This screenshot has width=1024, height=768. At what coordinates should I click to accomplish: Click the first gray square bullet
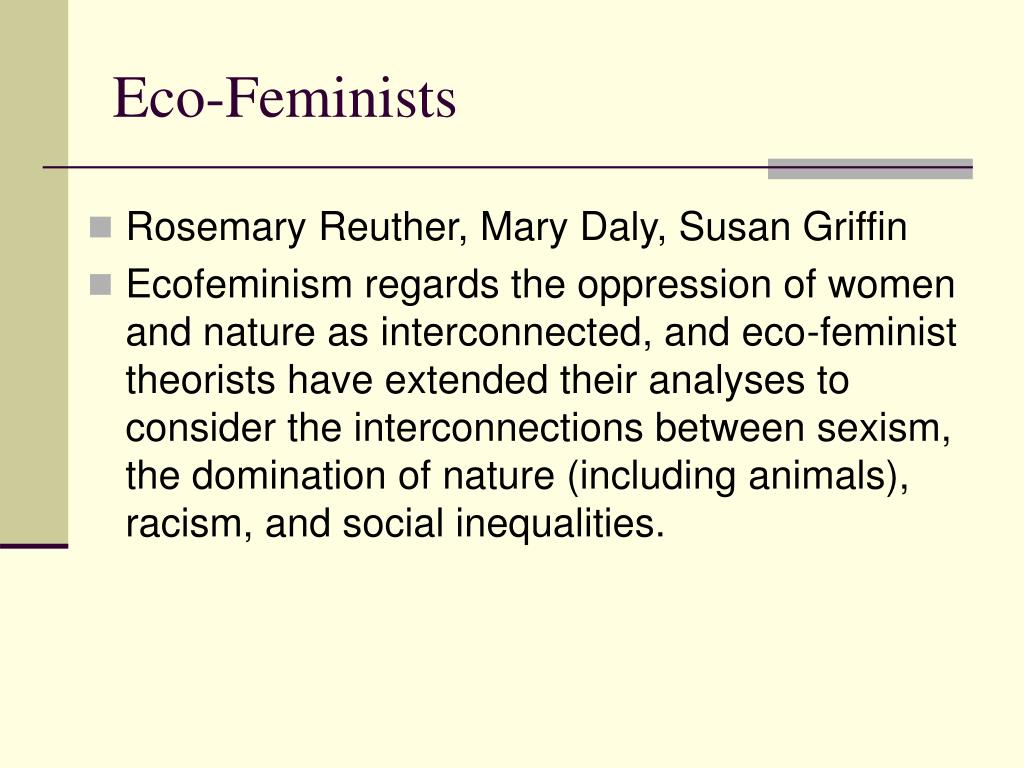pos(100,227)
